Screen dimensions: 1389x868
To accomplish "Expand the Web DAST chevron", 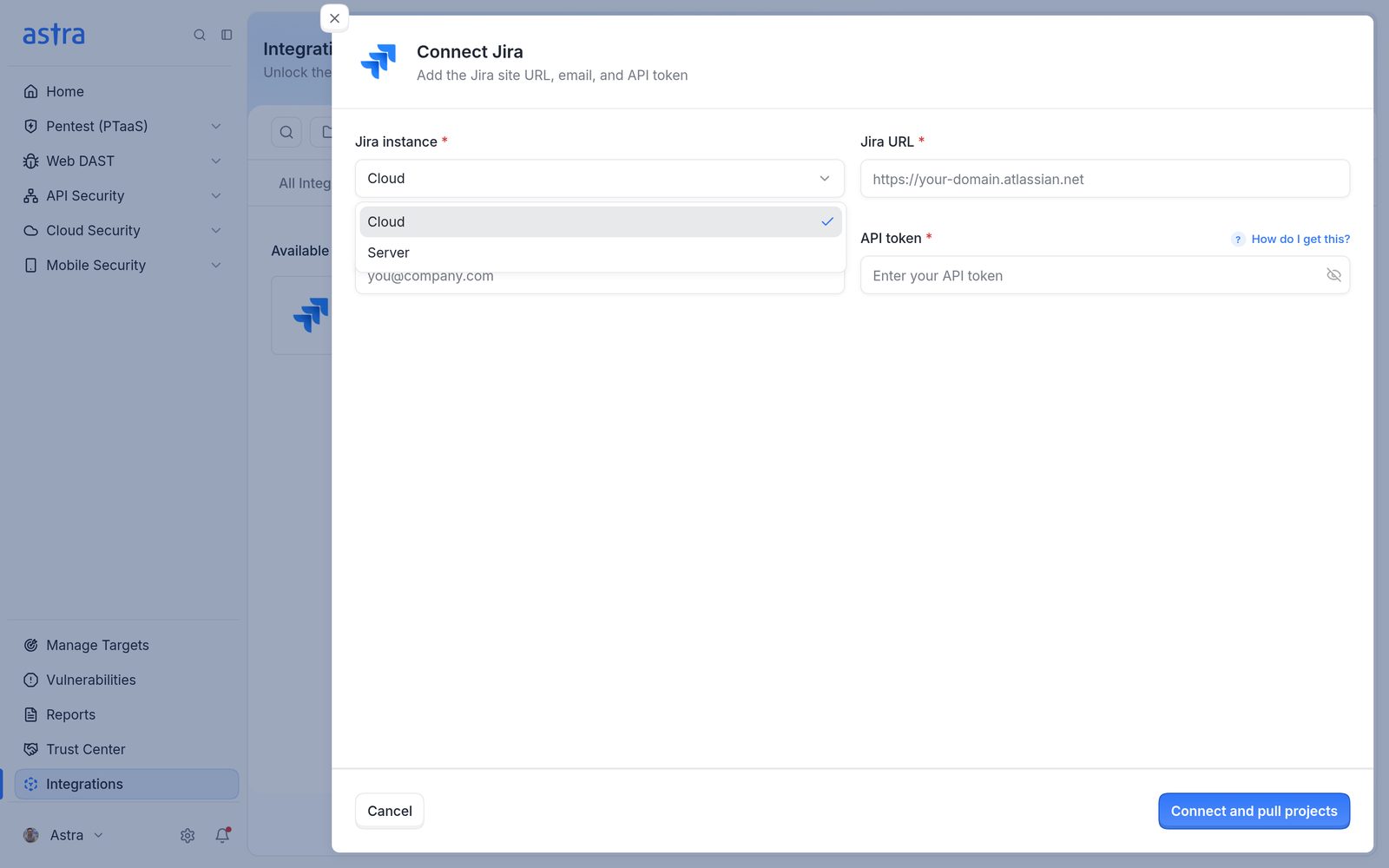I will (216, 161).
